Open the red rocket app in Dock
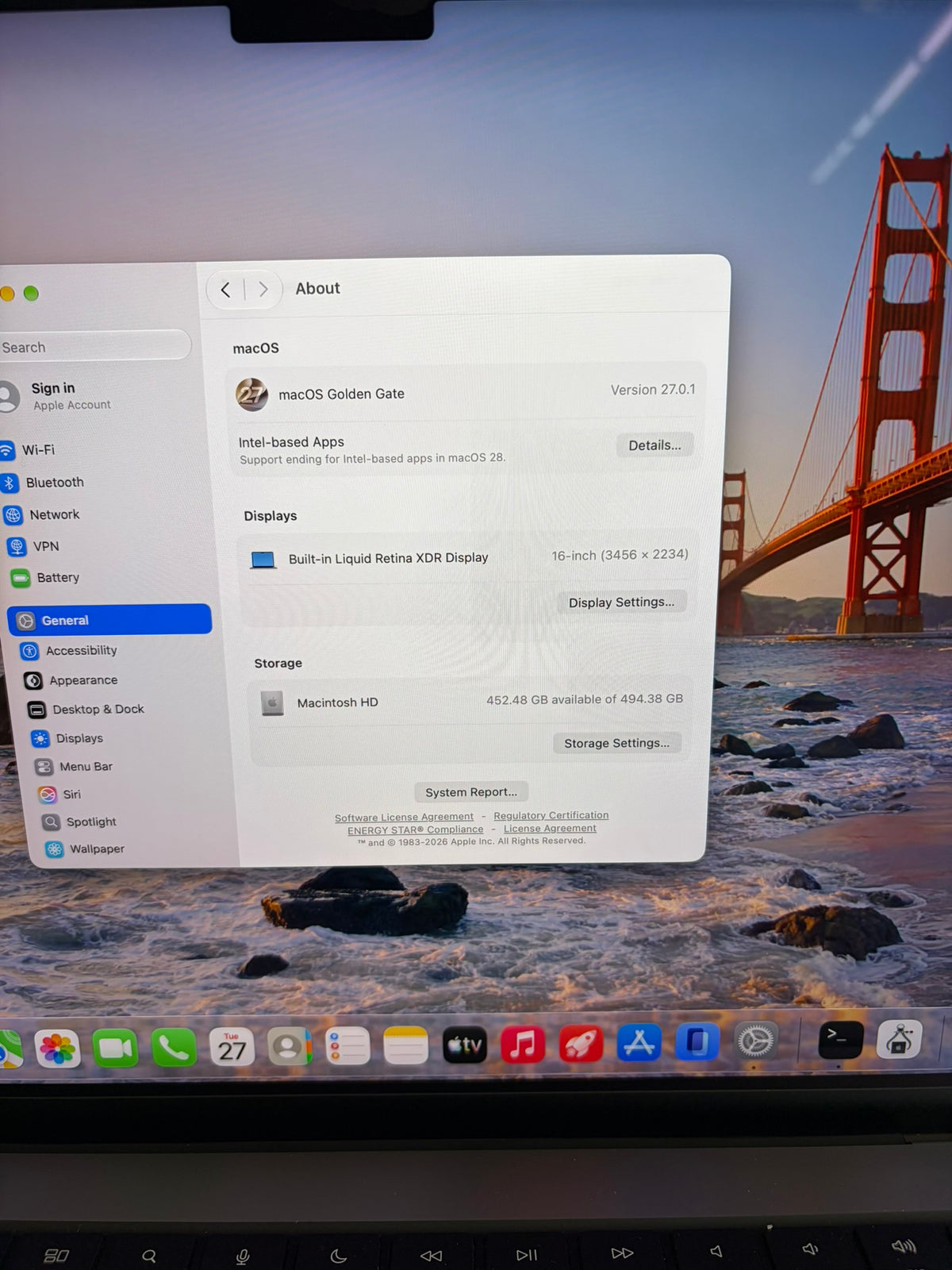The height and width of the screenshot is (1270, 952). 581,1044
